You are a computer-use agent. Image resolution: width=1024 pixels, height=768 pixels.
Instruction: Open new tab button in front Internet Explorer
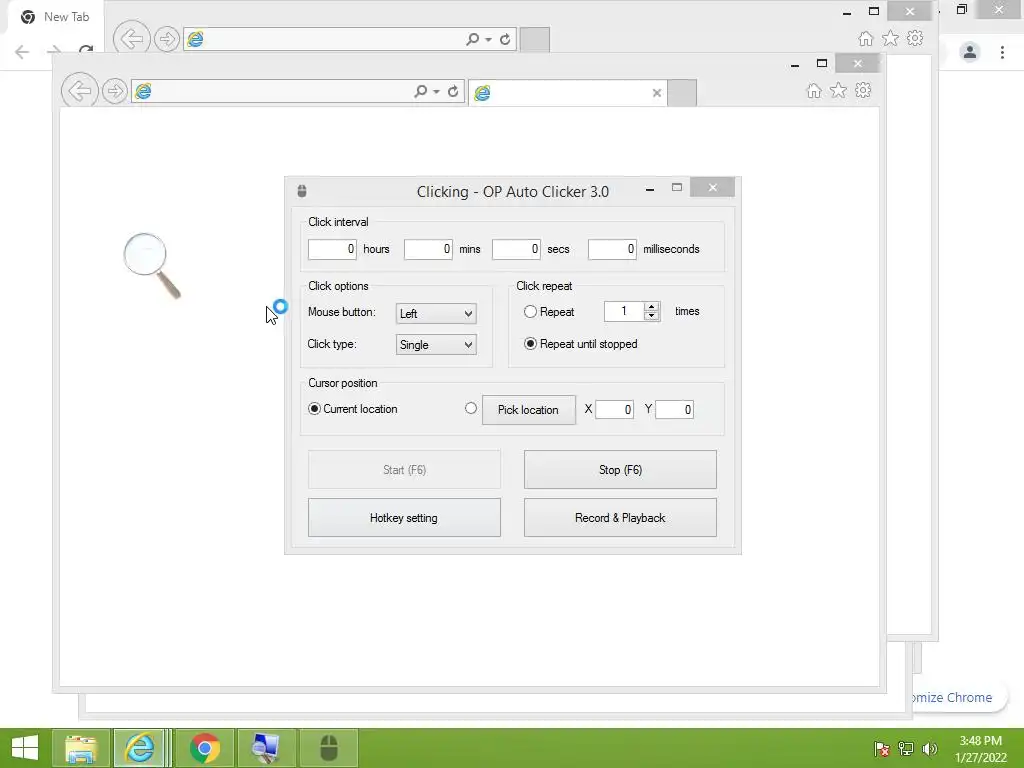(x=682, y=93)
